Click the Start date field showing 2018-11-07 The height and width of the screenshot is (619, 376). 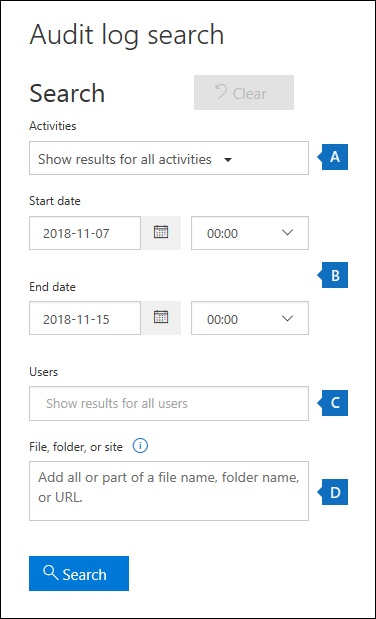click(x=85, y=233)
